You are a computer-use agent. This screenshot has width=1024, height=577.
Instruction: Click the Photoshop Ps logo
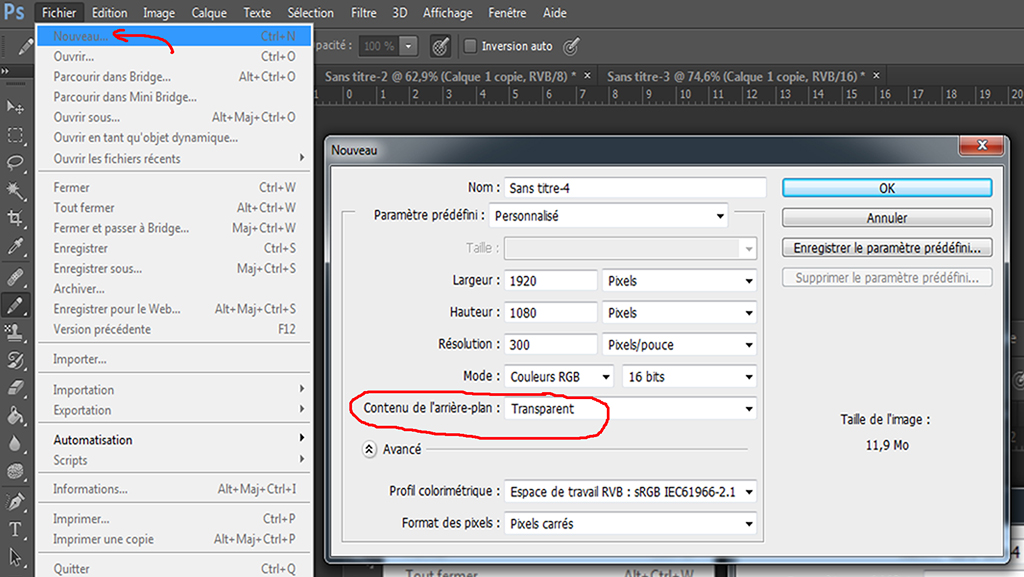(x=14, y=12)
